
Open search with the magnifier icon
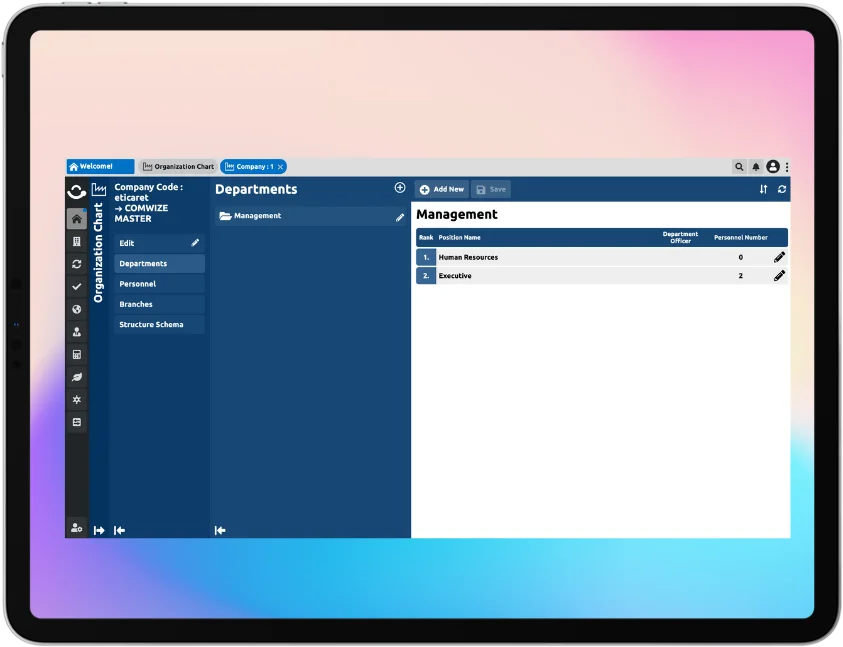click(x=738, y=167)
